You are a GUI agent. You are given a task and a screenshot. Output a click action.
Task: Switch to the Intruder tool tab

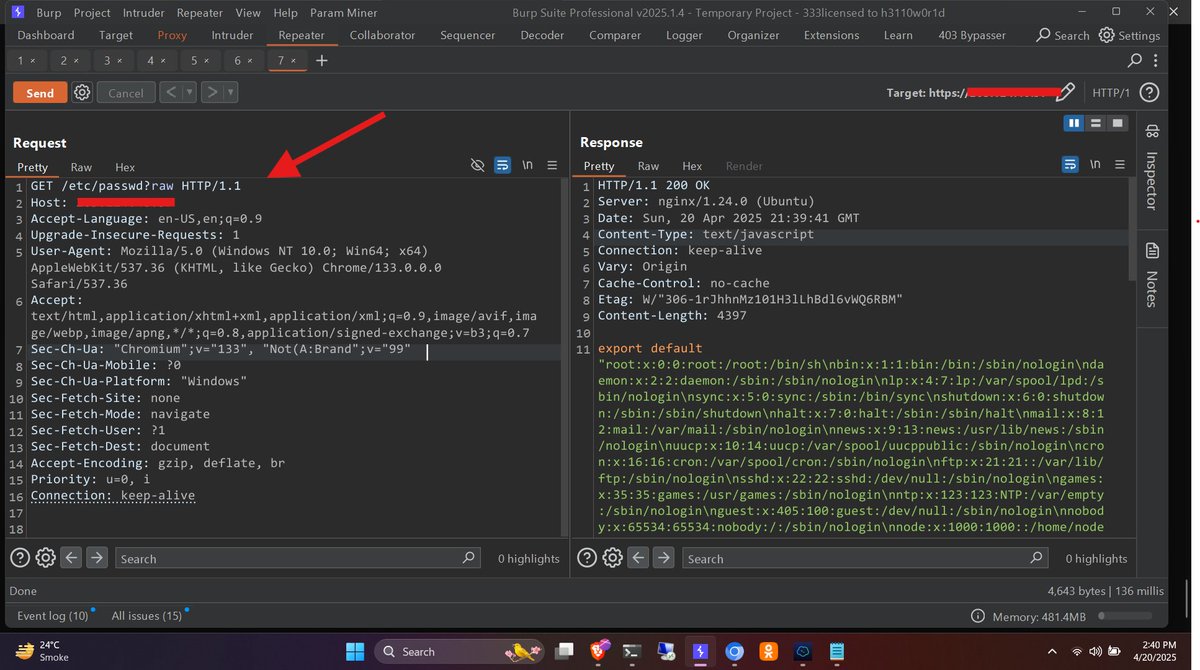pyautogui.click(x=232, y=35)
